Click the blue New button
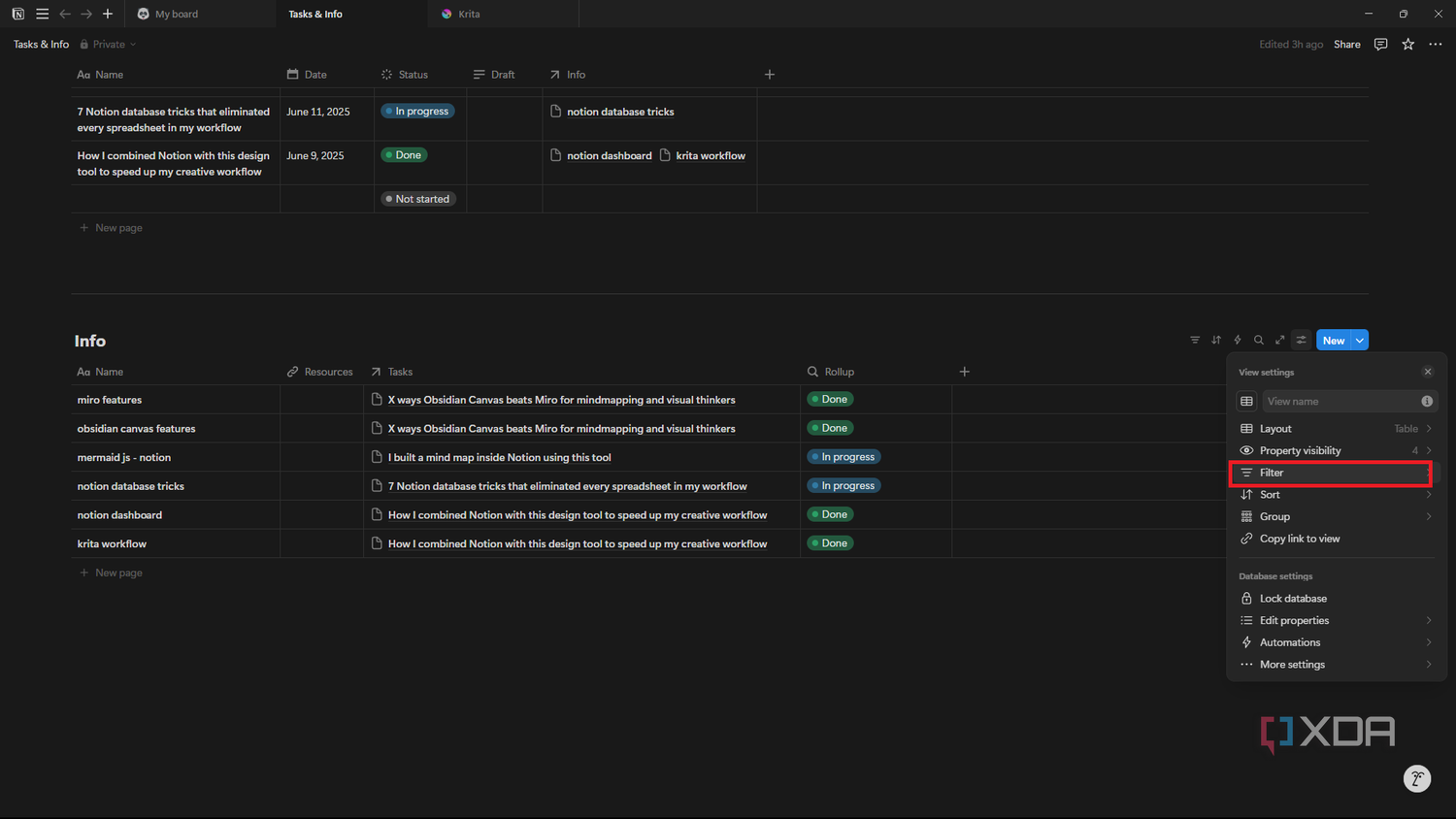 [x=1334, y=341]
